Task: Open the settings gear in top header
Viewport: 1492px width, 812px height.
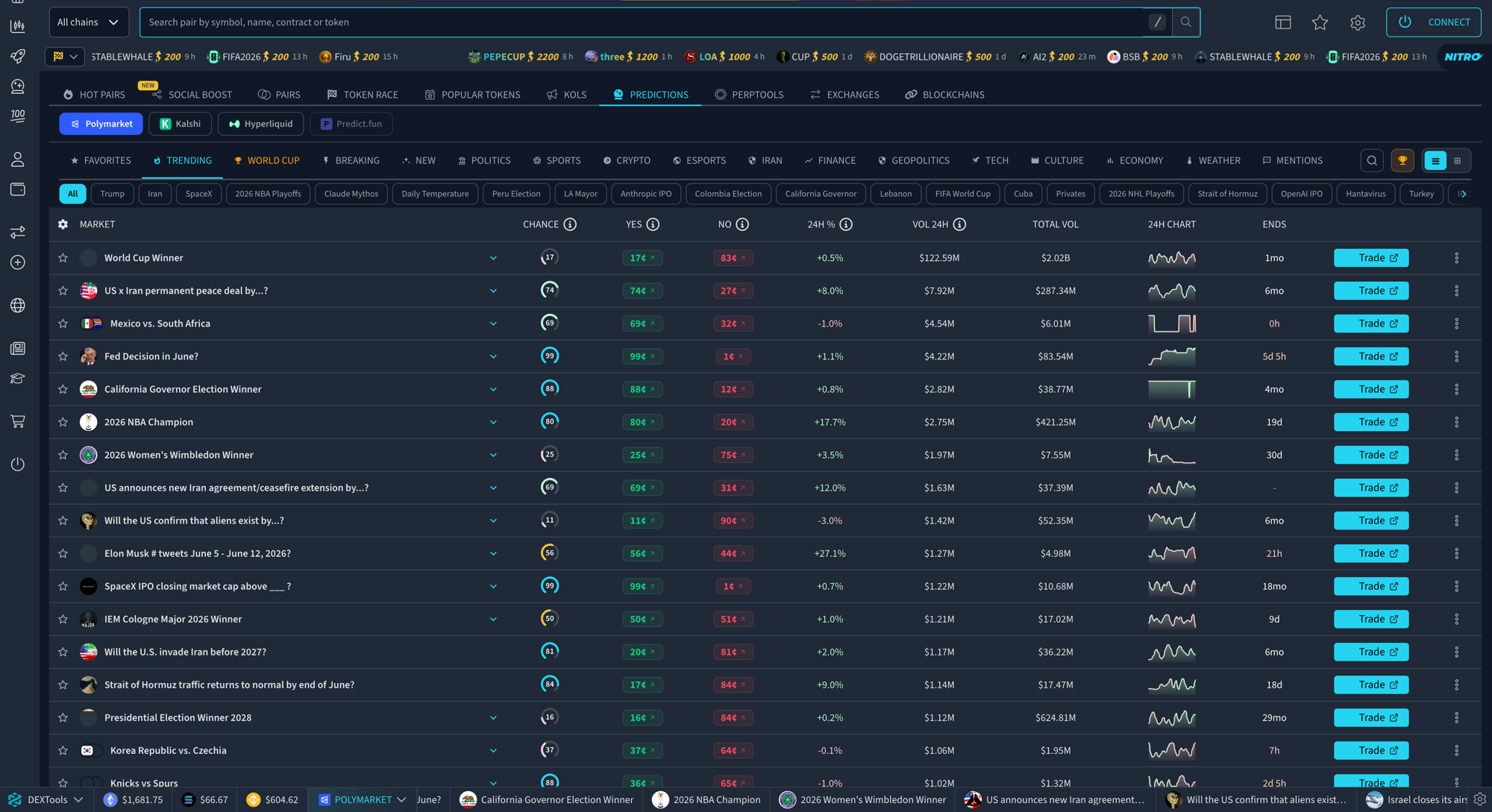Action: 1358,22
